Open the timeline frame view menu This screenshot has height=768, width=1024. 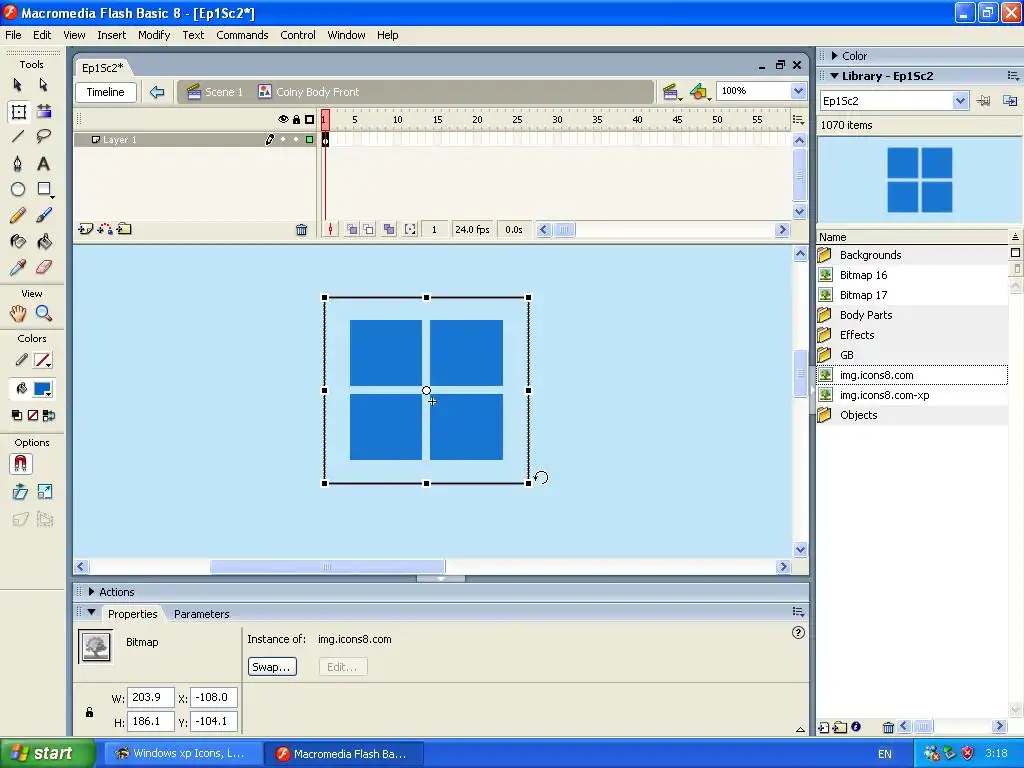click(x=798, y=120)
